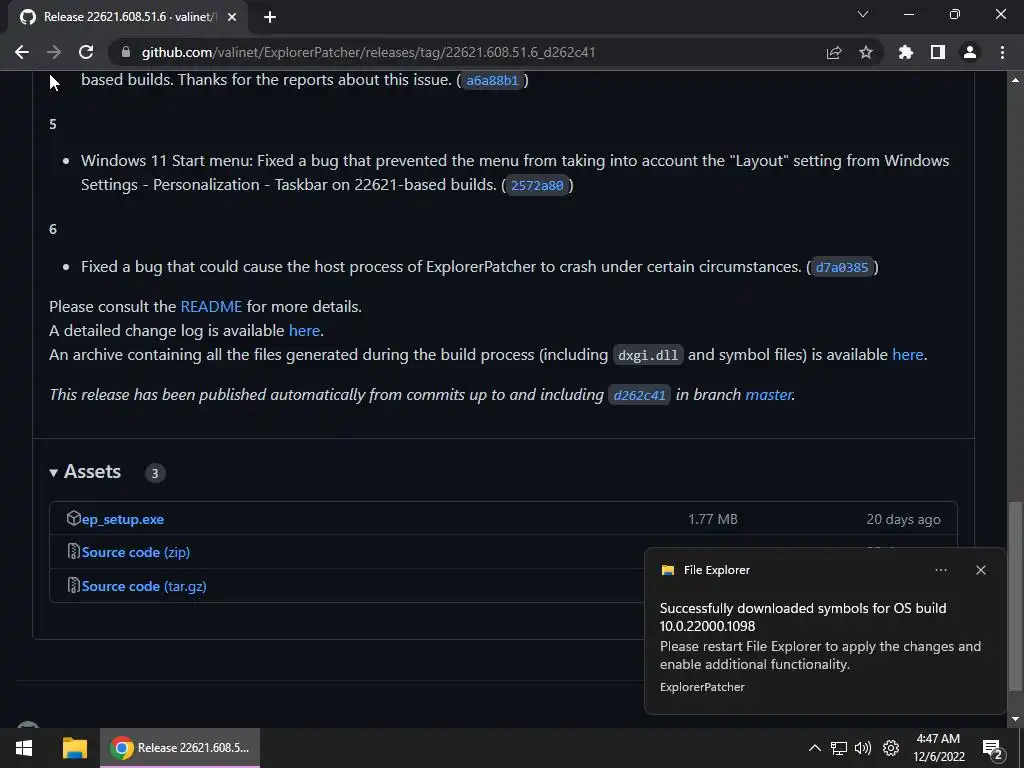Reload the GitHub release page

click(86, 52)
